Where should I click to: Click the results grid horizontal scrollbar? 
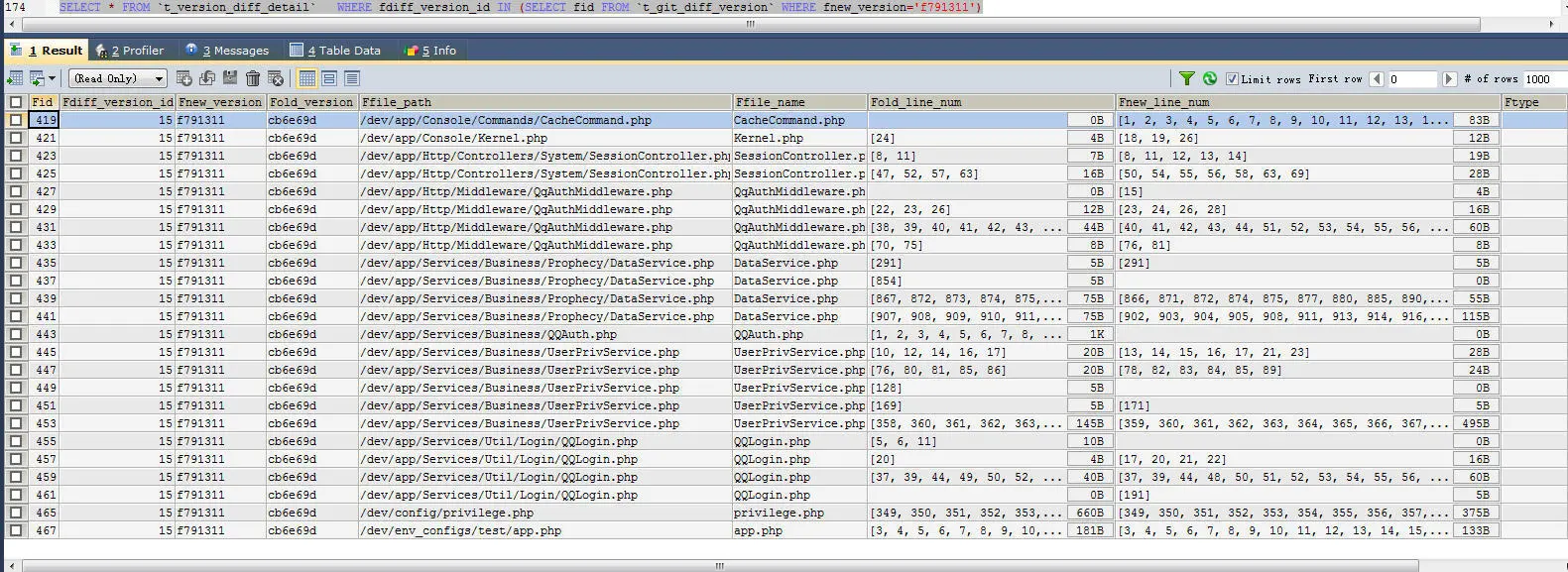(x=719, y=566)
